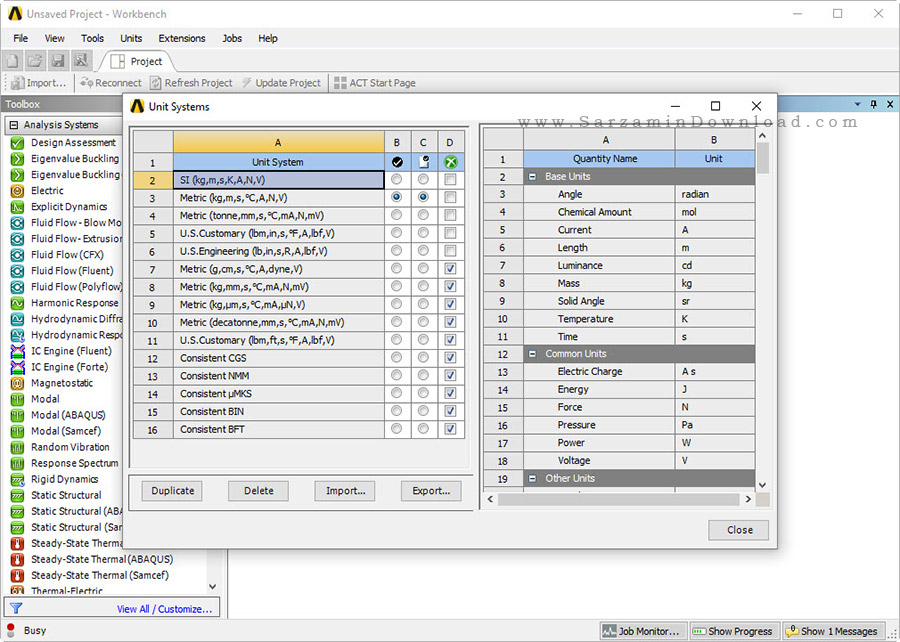Click the Save project disk icon
The width and height of the screenshot is (900, 642).
[57, 61]
